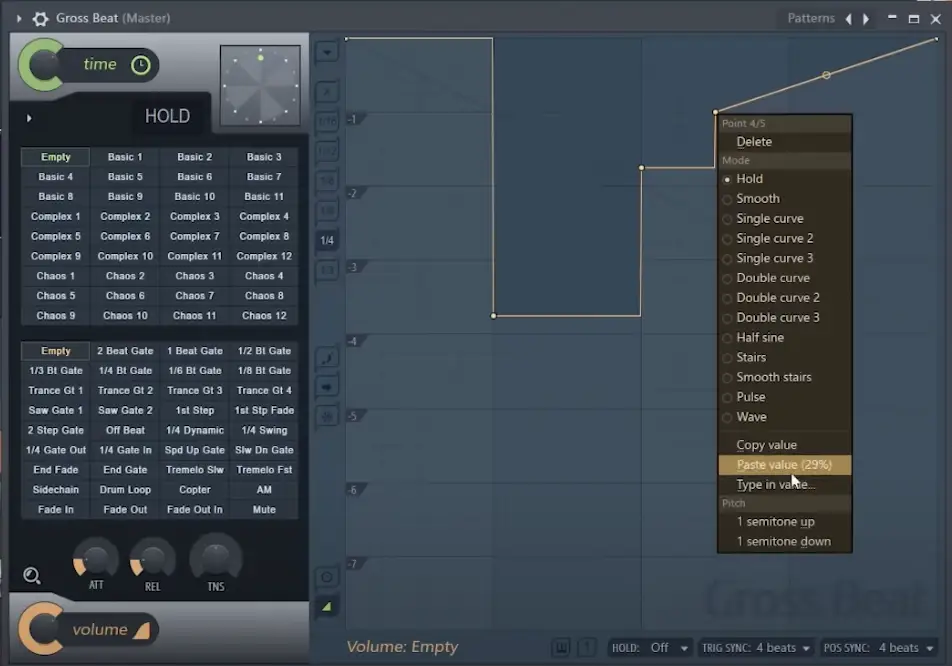Click Delete in the point context menu

click(x=754, y=142)
